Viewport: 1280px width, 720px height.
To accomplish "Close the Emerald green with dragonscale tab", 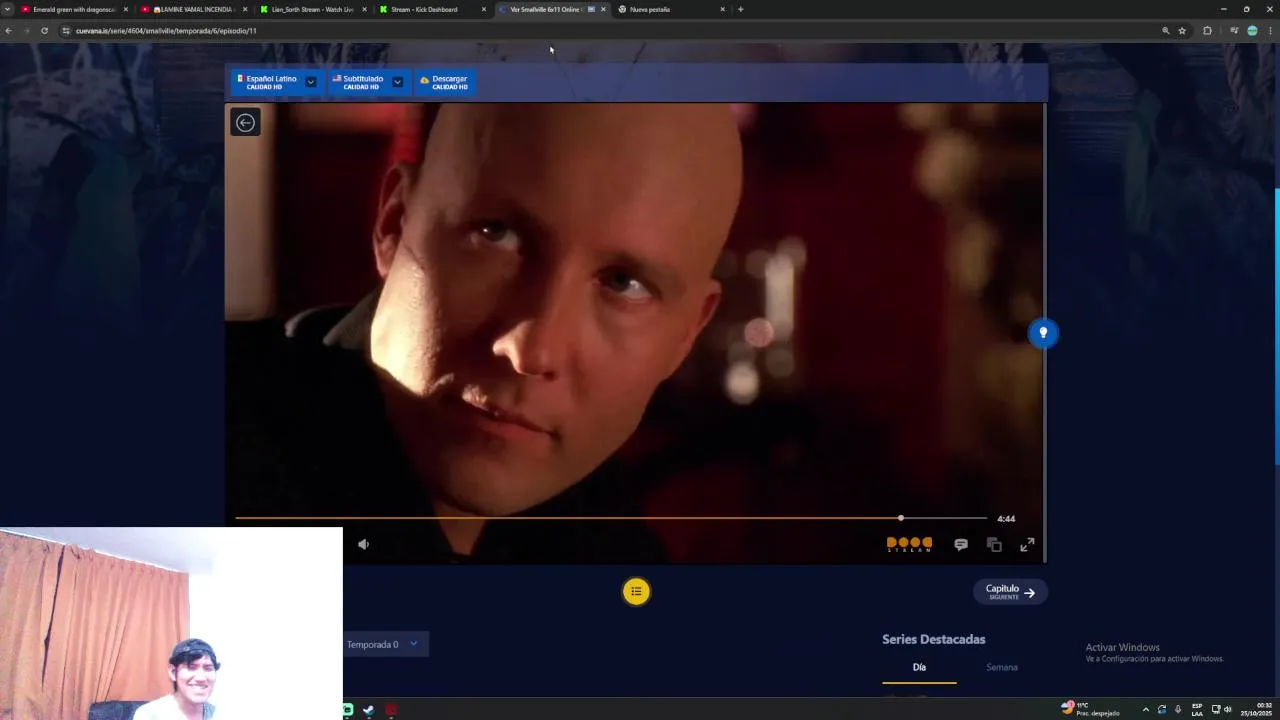I will (126, 9).
